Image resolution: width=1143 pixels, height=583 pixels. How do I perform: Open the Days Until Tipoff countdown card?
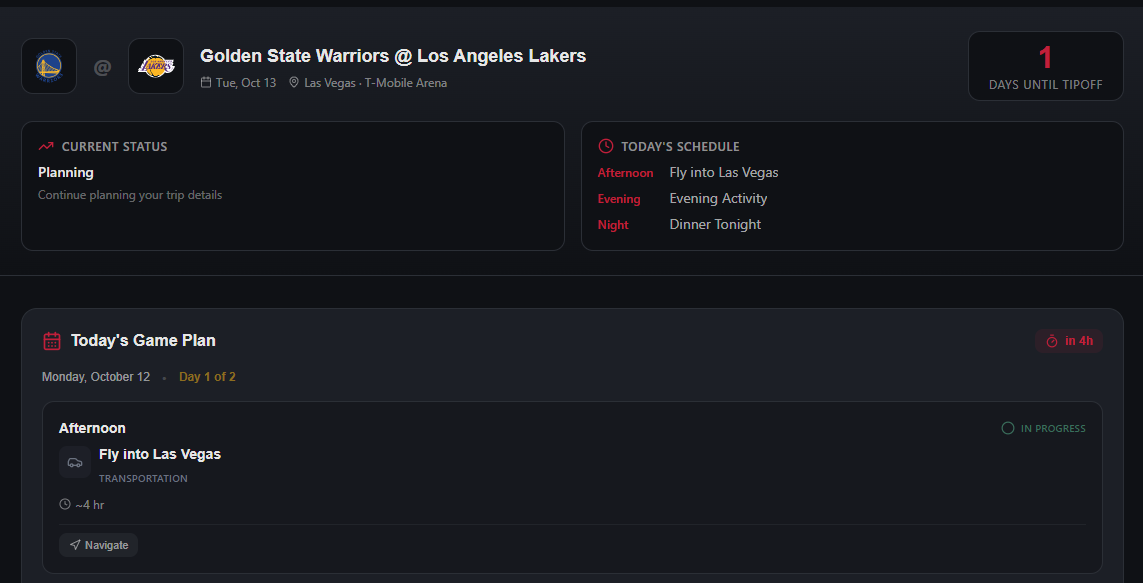(1045, 66)
